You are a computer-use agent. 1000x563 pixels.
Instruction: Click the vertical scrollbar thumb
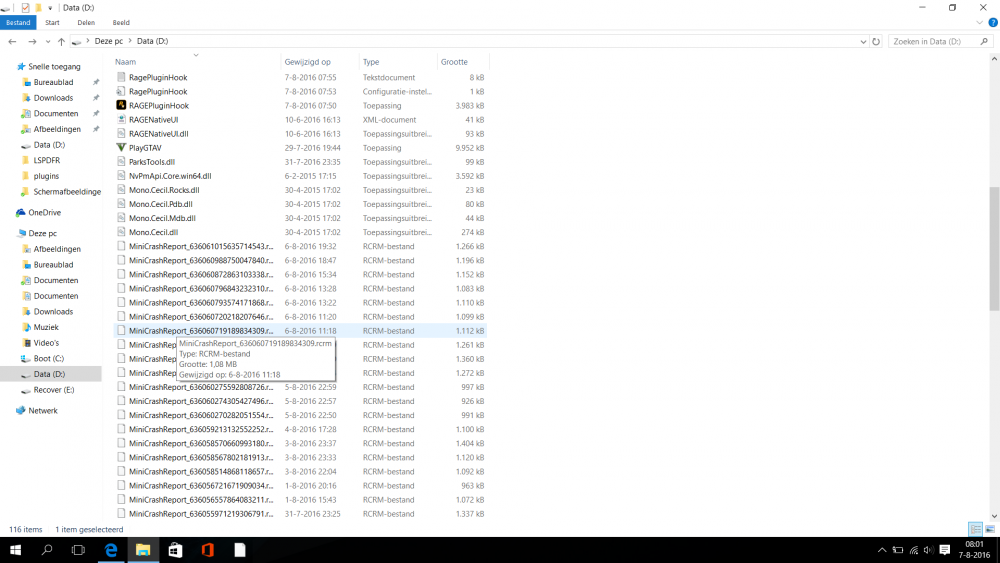[x=994, y=249]
